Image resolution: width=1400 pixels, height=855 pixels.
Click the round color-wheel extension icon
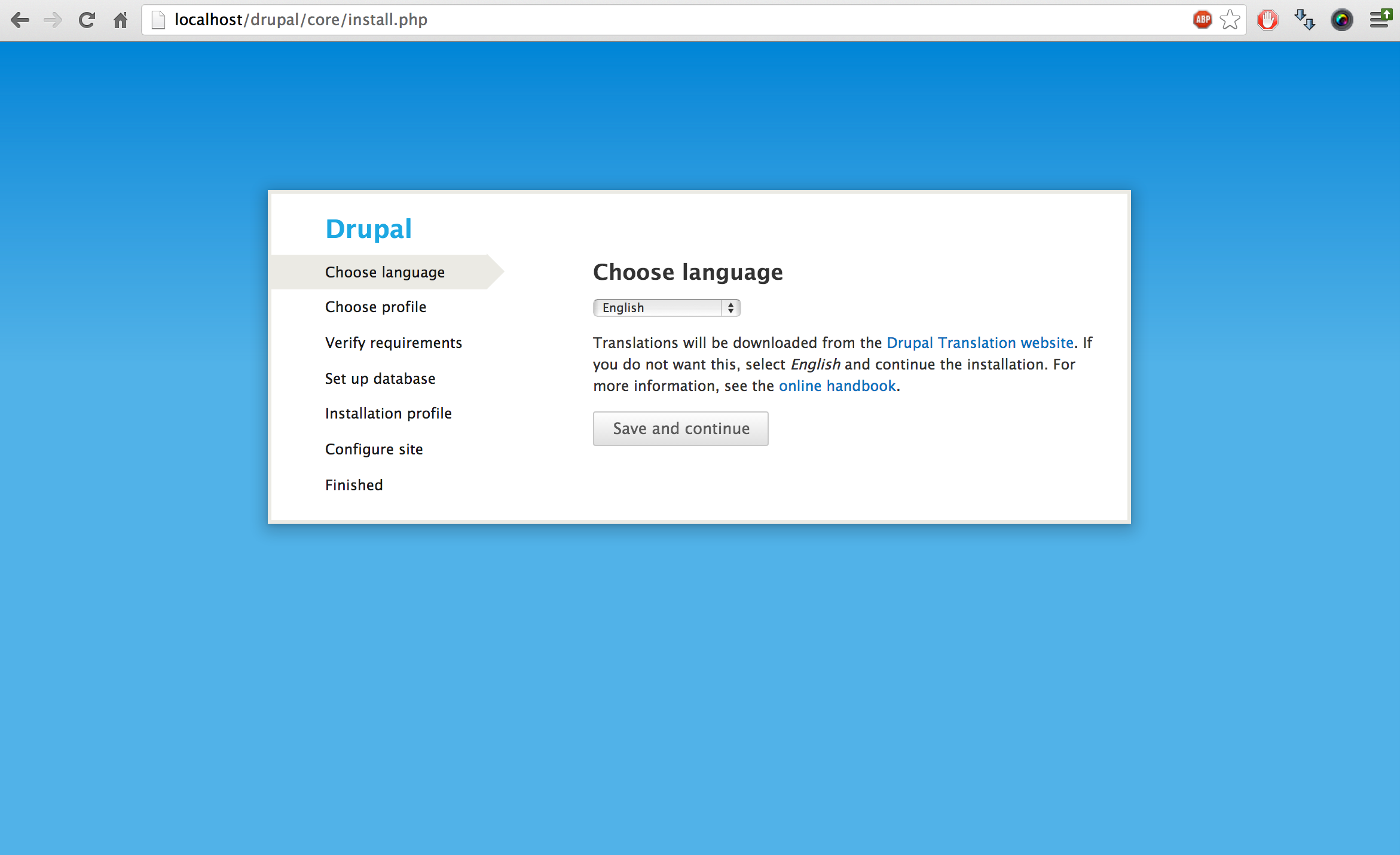pyautogui.click(x=1342, y=20)
